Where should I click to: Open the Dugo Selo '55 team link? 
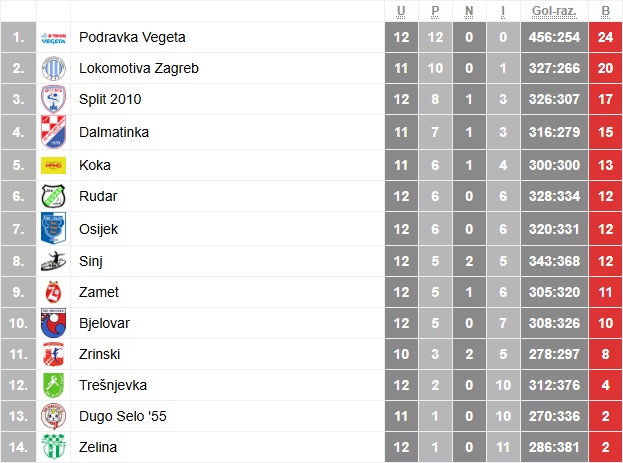click(123, 416)
